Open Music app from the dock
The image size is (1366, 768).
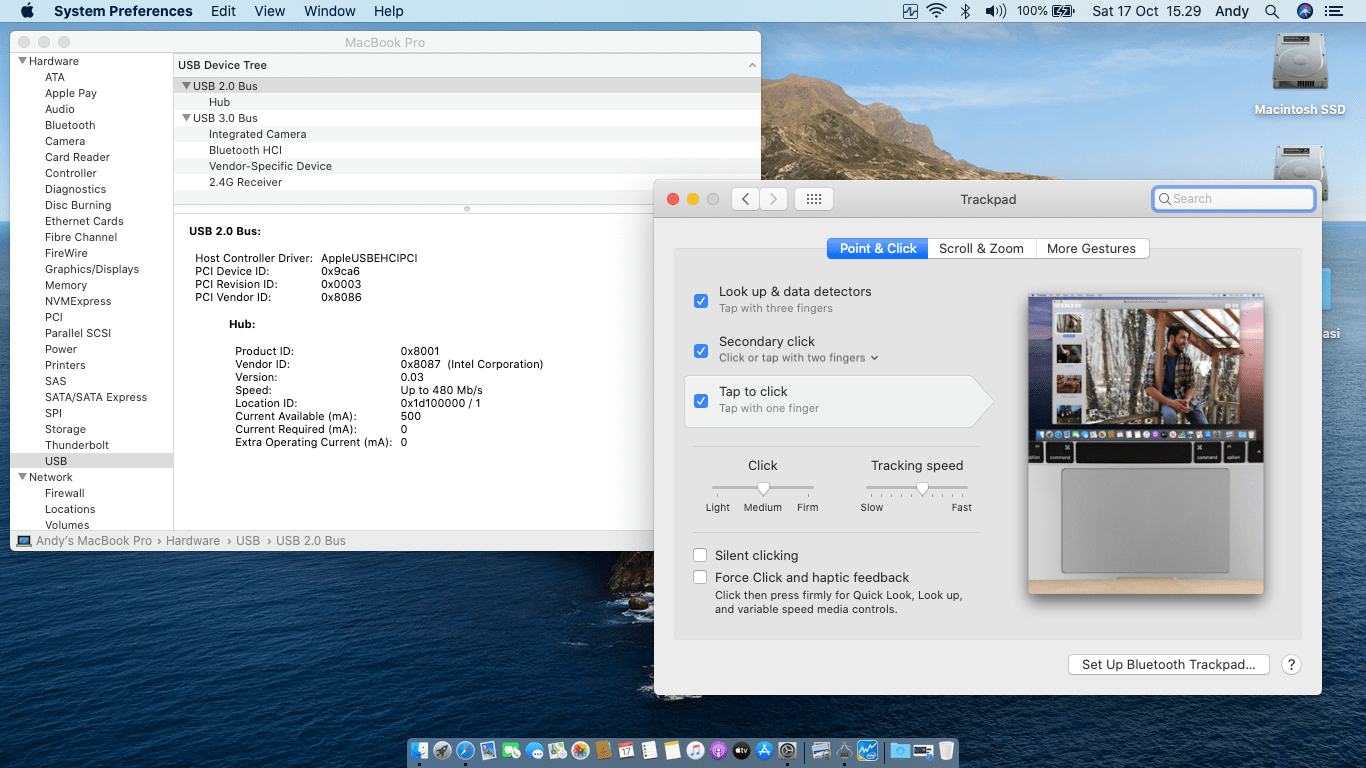tap(695, 751)
